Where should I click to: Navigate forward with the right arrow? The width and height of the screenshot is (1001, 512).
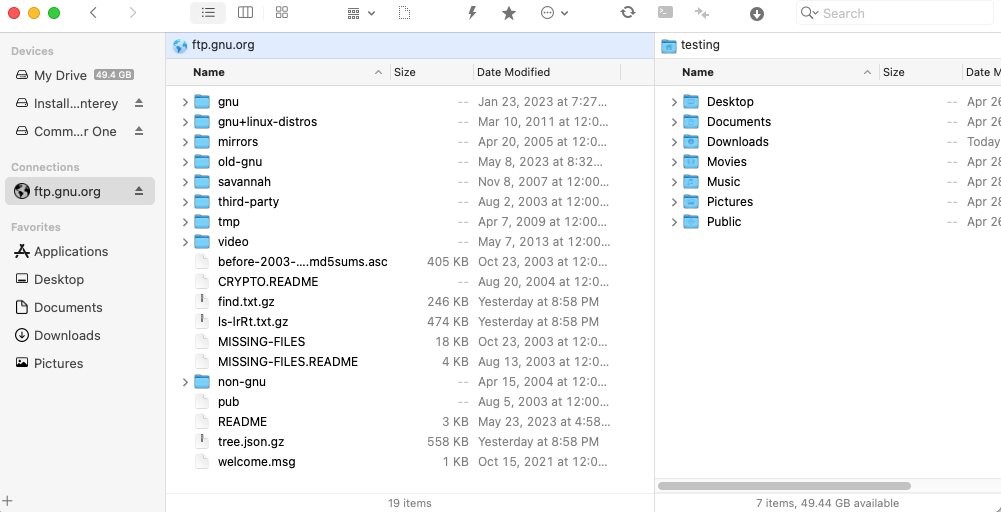(132, 13)
